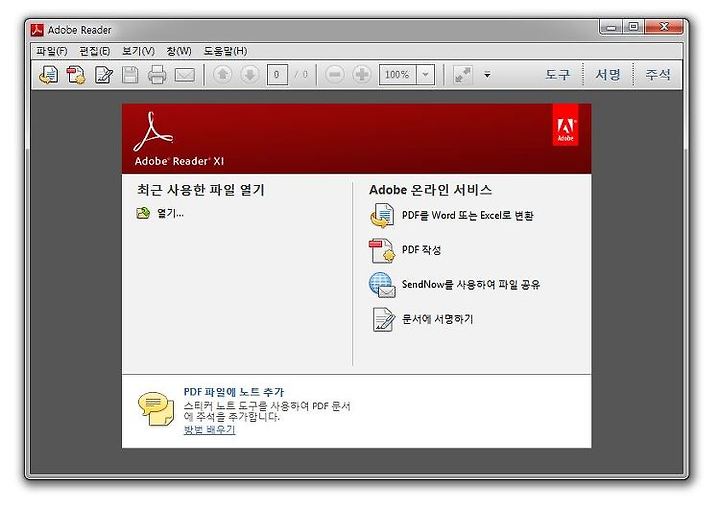The image size is (720, 508).
Task: Click the PDF to Word conversion service icon
Action: (382, 215)
